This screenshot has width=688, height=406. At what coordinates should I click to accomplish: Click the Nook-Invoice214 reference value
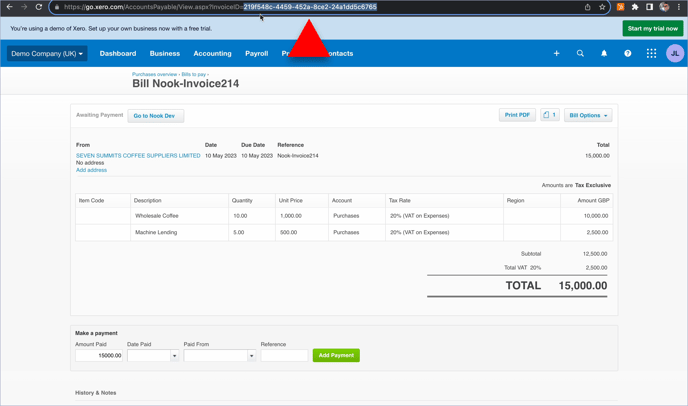point(298,156)
